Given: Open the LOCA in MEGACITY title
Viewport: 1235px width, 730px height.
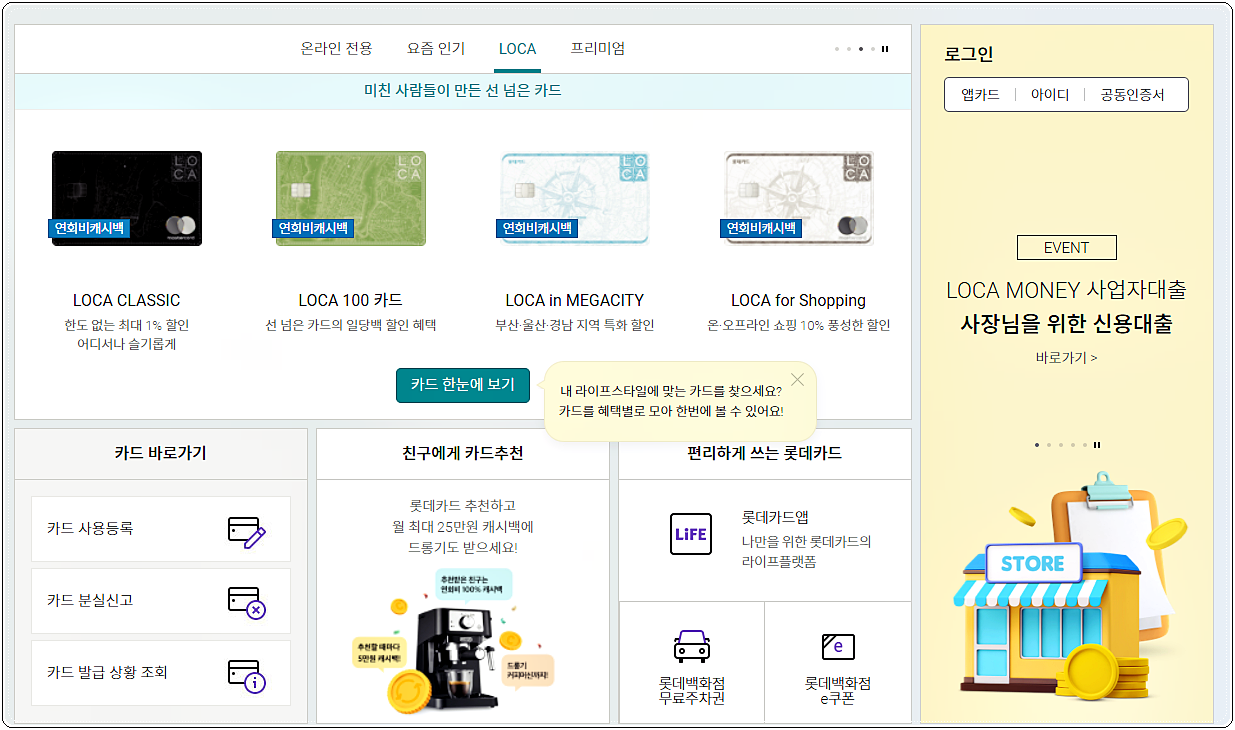Looking at the screenshot, I should [x=575, y=300].
